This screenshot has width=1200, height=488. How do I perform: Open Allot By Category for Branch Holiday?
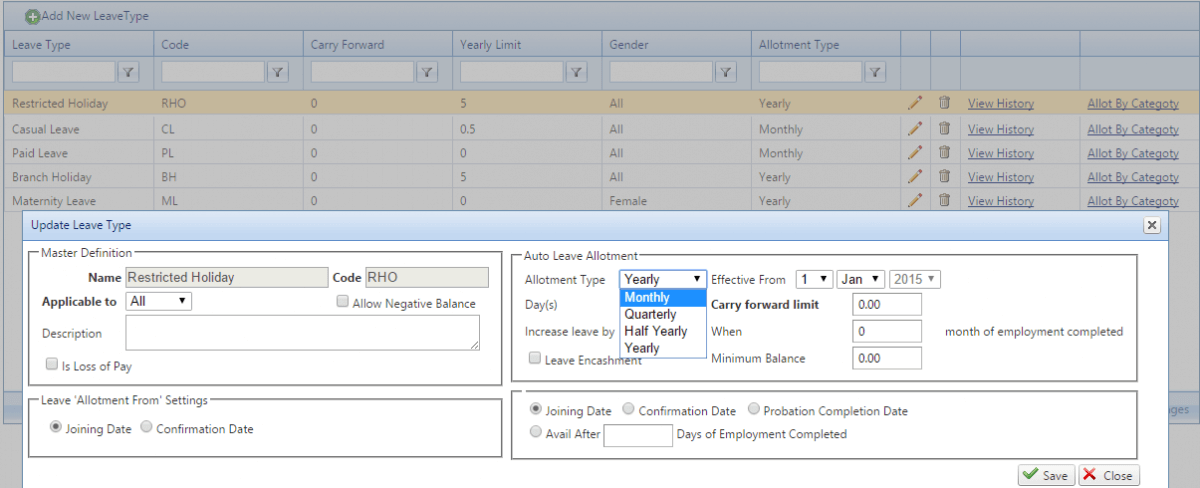[x=1133, y=177]
